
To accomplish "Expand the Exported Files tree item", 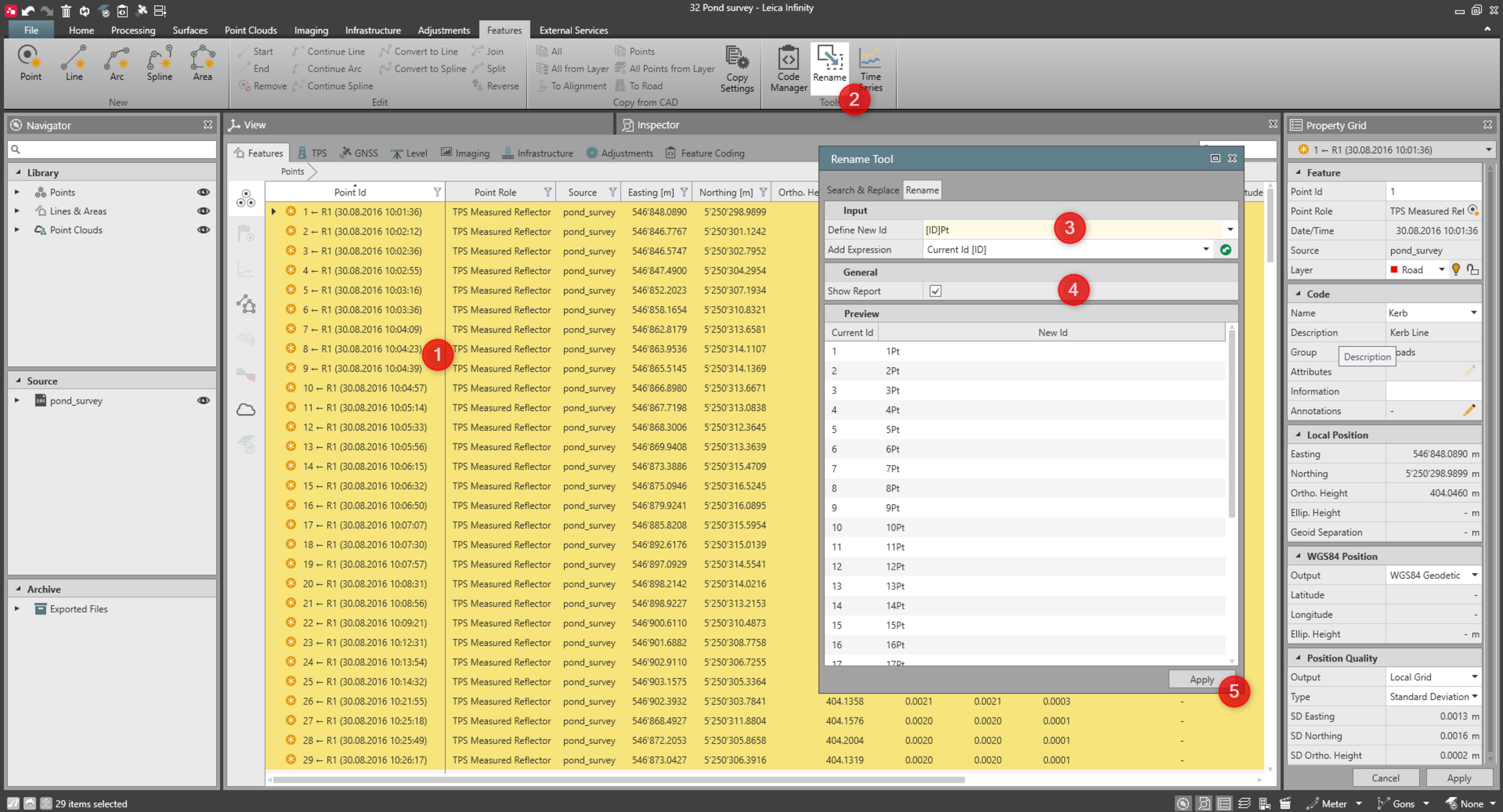I will click(17, 608).
